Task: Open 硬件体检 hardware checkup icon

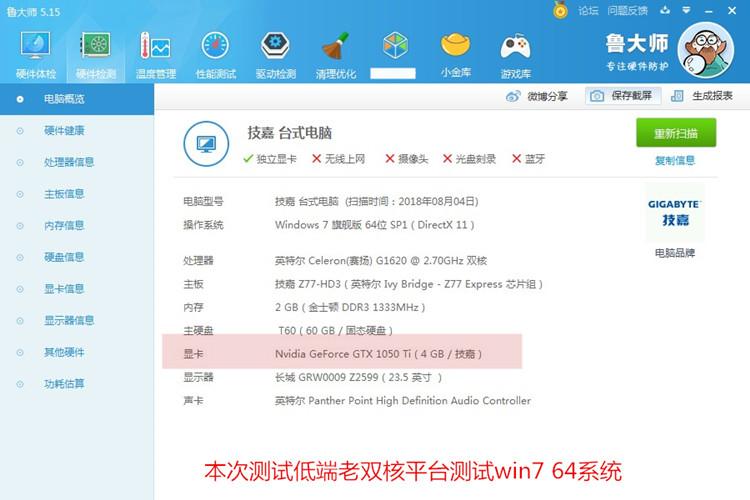Action: (35, 55)
